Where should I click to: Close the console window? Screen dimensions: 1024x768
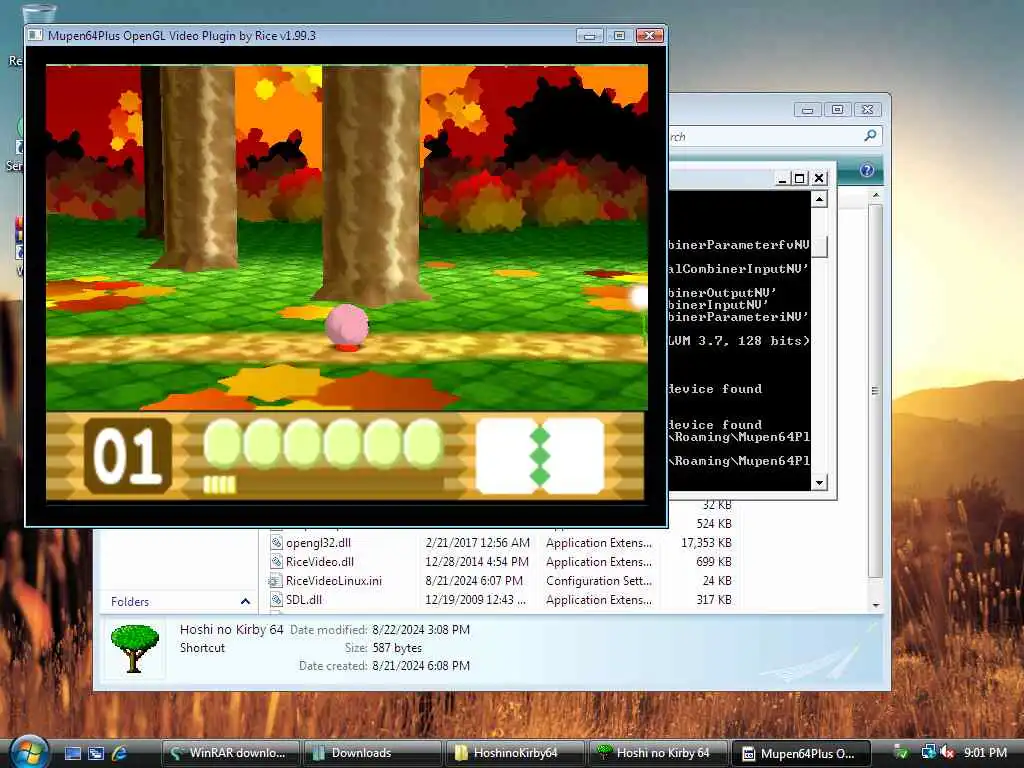(x=819, y=178)
